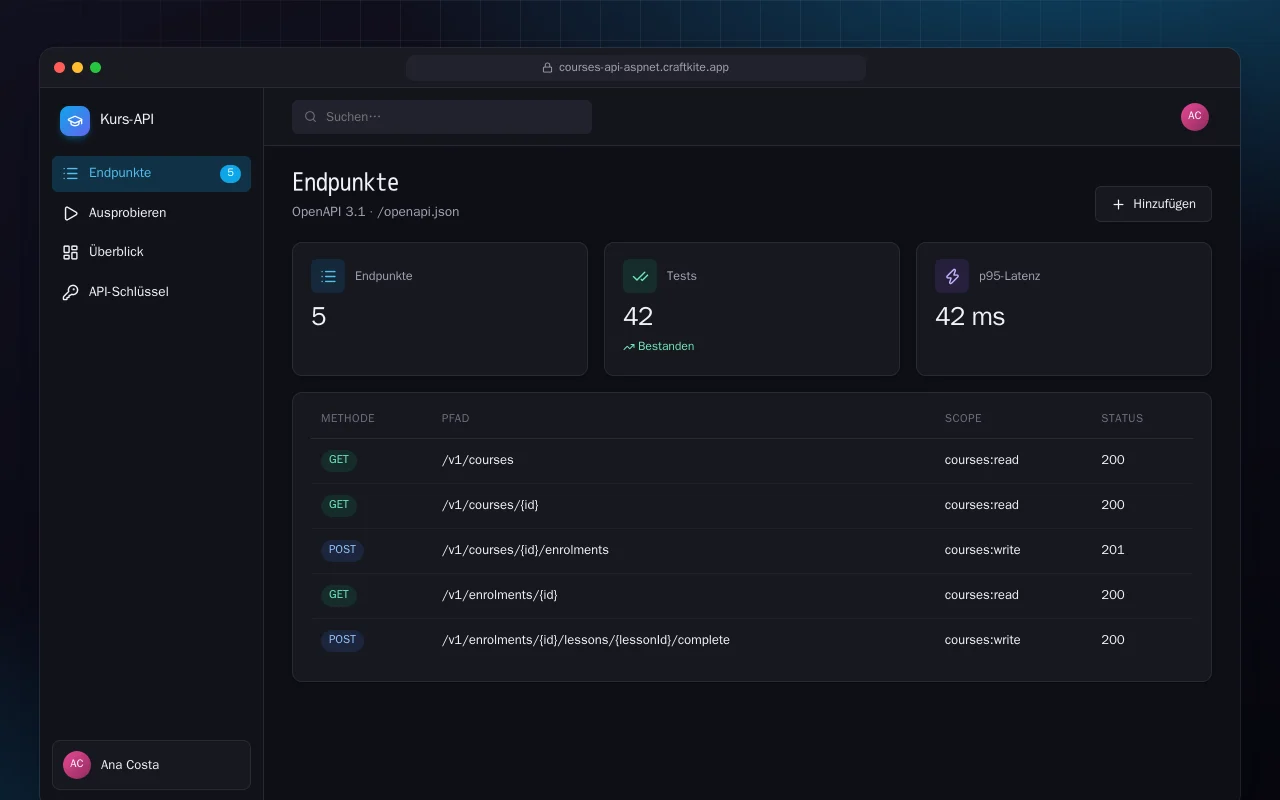Viewport: 1280px width, 800px height.
Task: Open the Ana Costa profile card
Action: (151, 765)
